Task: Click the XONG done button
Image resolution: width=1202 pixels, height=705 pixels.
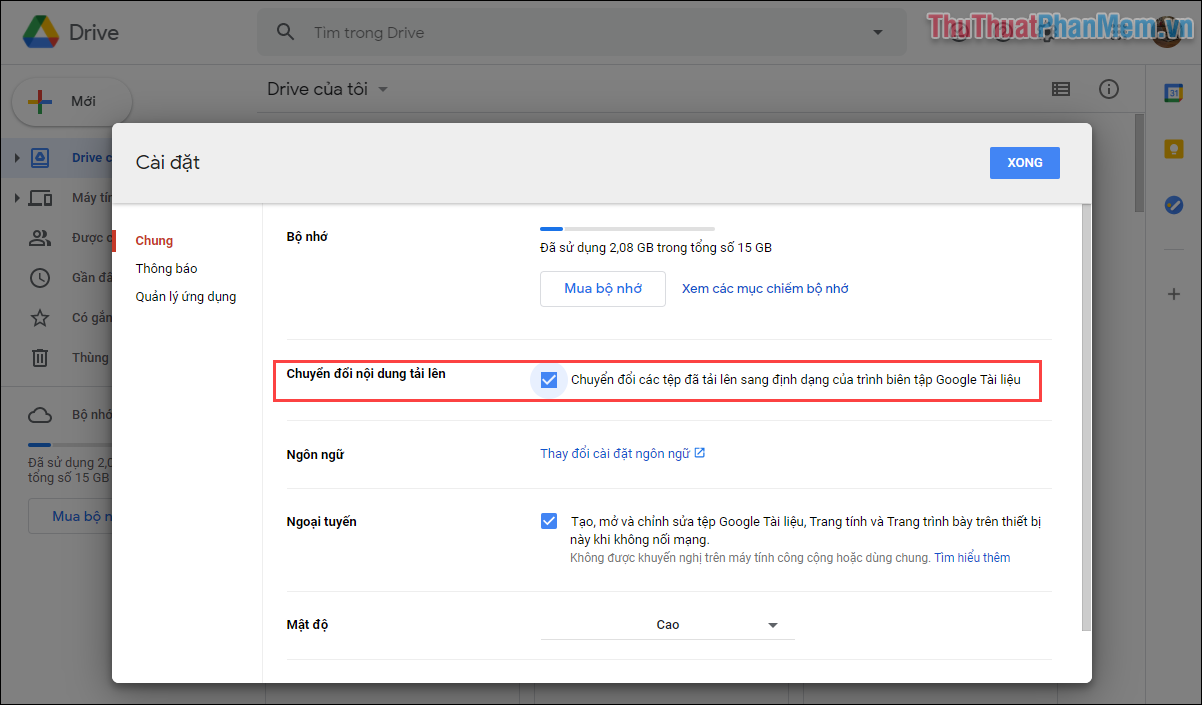Action: 1025,163
